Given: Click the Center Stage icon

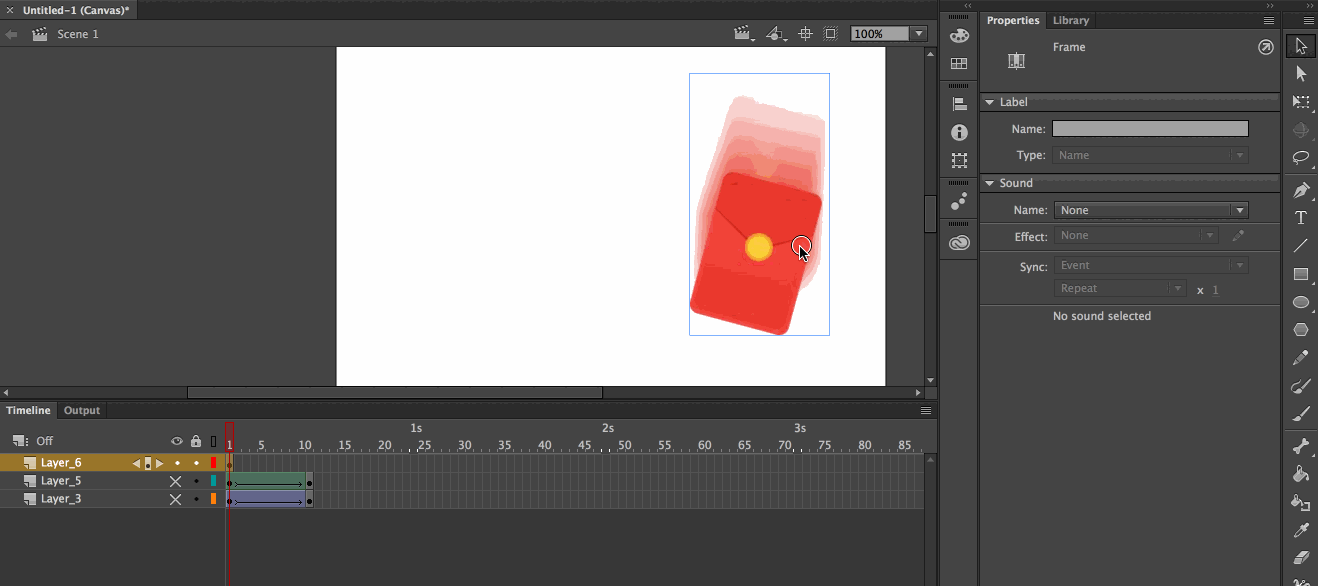Looking at the screenshot, I should (x=805, y=34).
